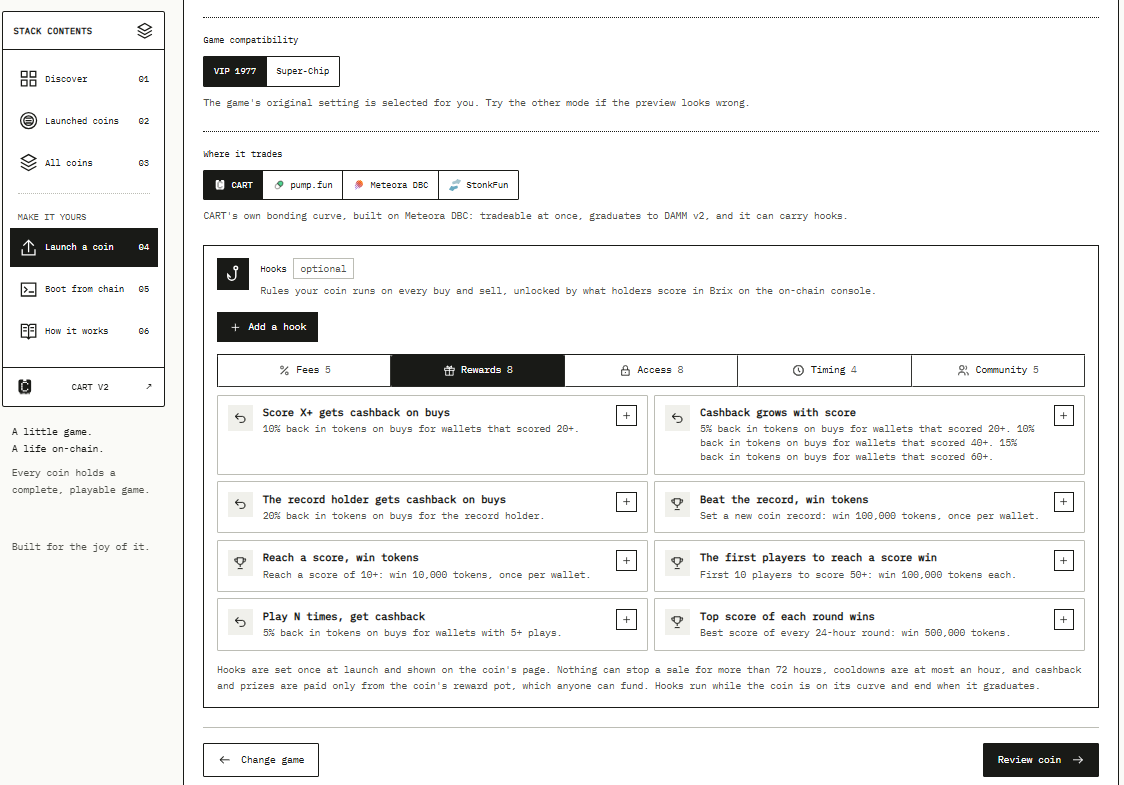Viewport: 1124px width, 785px height.
Task: Select VIP 1977 compatibility mode
Action: click(x=234, y=71)
